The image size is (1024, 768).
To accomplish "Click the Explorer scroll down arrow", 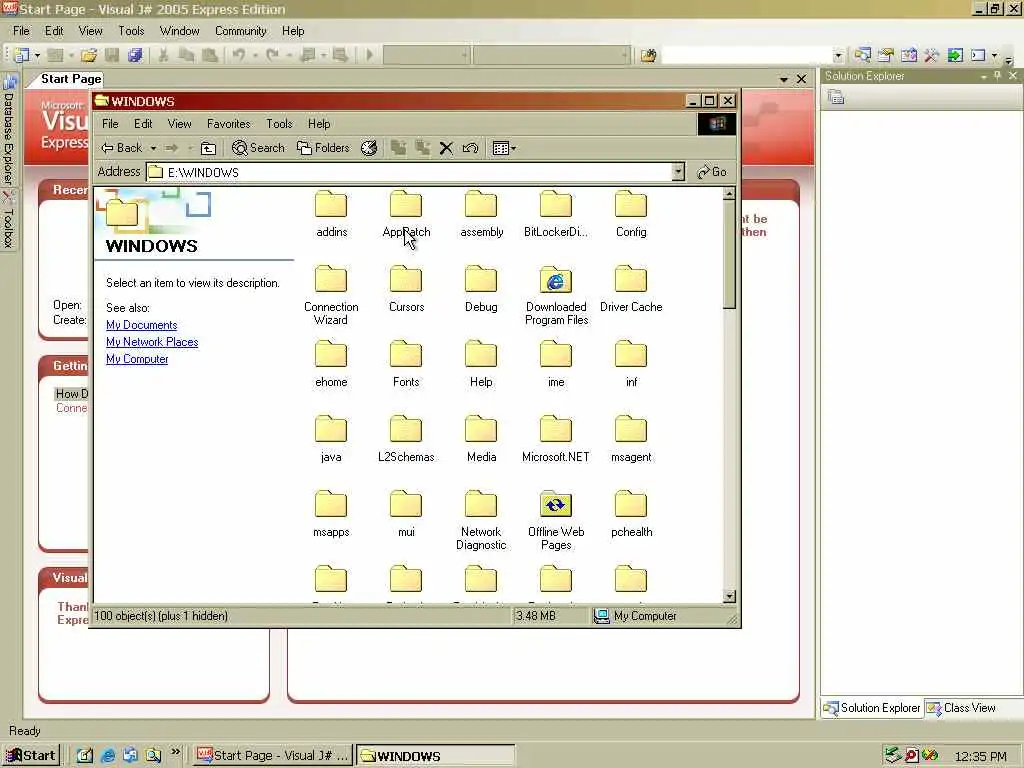I will tap(729, 596).
